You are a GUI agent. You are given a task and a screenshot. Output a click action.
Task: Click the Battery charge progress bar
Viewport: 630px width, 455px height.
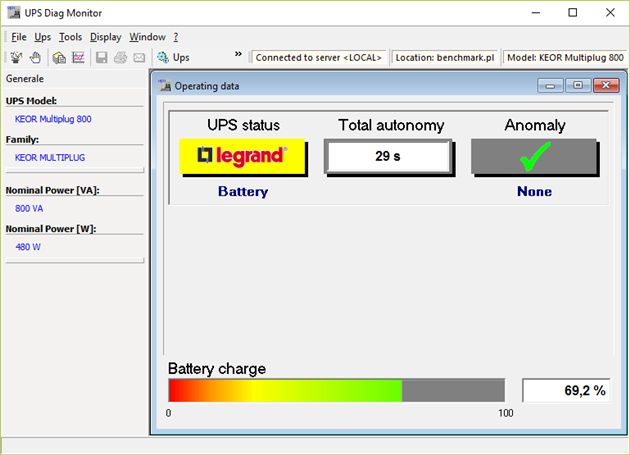tap(337, 390)
